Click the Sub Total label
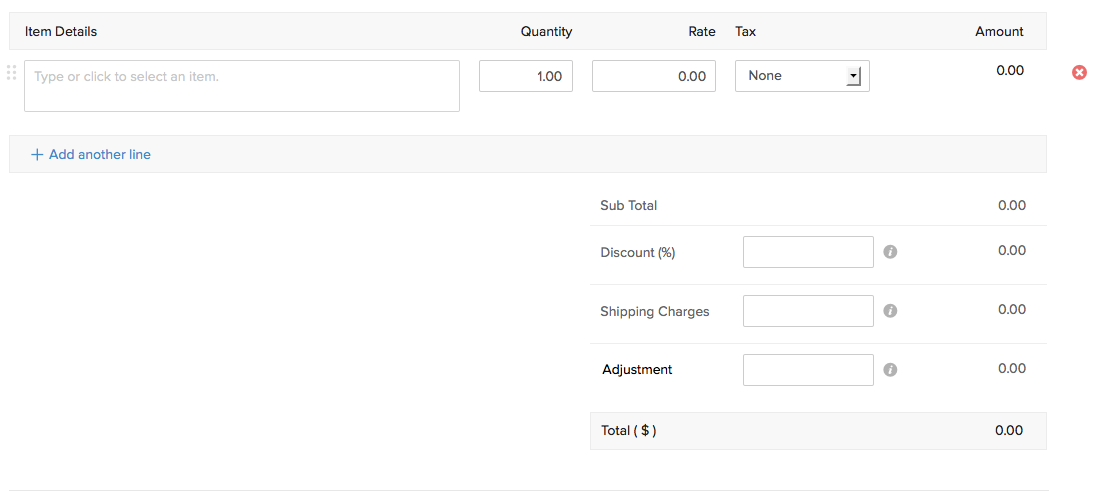 628,206
